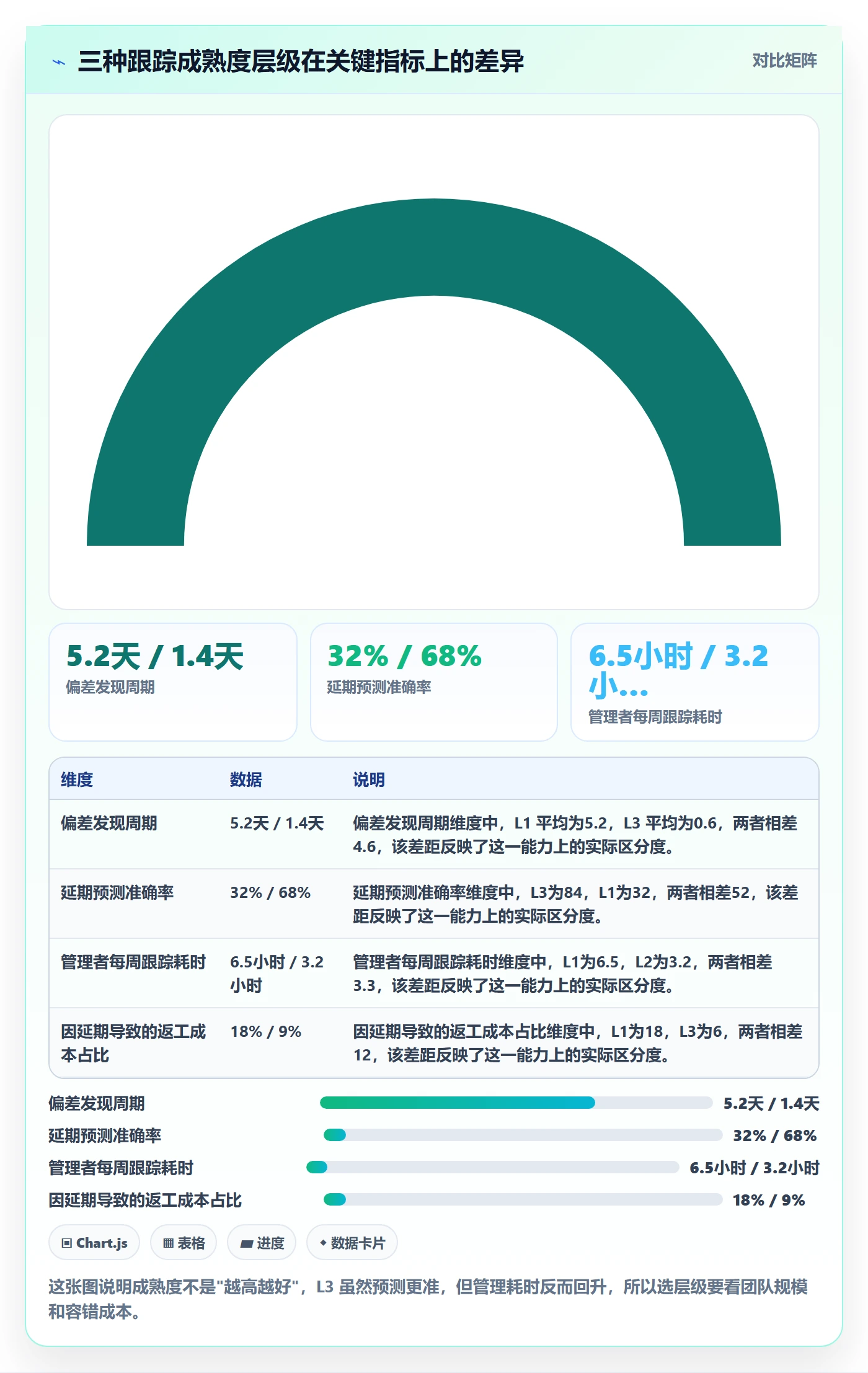Select the 因延期导致的返工成本占比 table row label
The image size is (868, 1373).
click(x=133, y=1043)
